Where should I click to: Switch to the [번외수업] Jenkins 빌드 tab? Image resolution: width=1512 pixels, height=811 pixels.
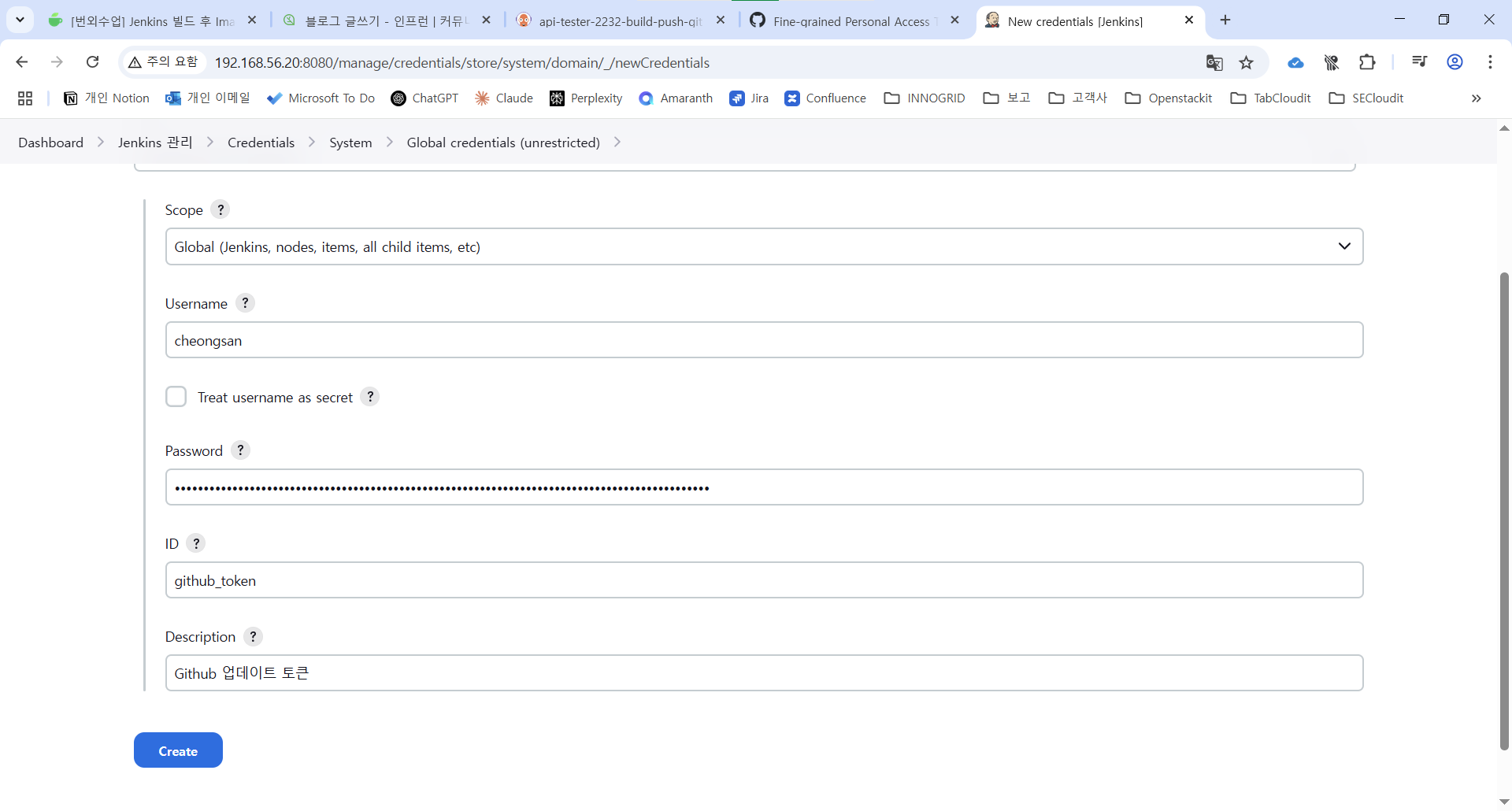click(x=153, y=21)
